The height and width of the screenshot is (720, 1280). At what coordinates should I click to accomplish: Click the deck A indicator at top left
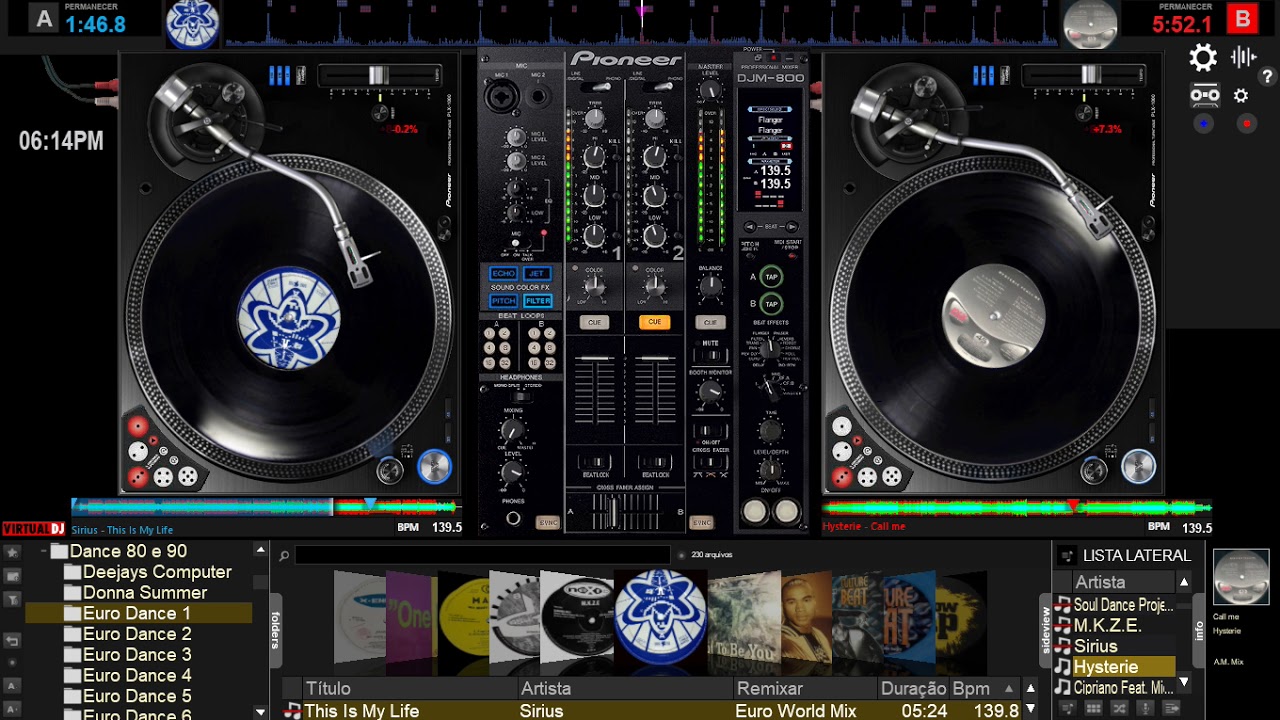coord(44,19)
